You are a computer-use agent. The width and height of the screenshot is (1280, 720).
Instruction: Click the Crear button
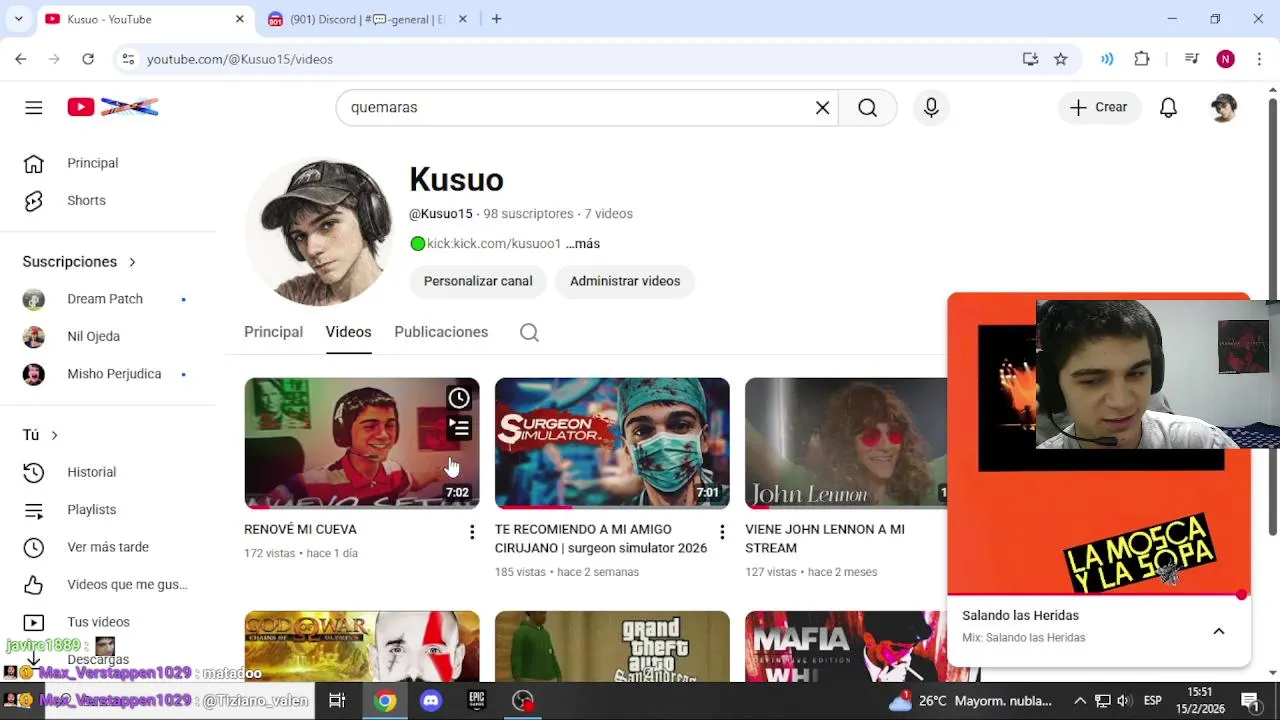pyautogui.click(x=1099, y=107)
